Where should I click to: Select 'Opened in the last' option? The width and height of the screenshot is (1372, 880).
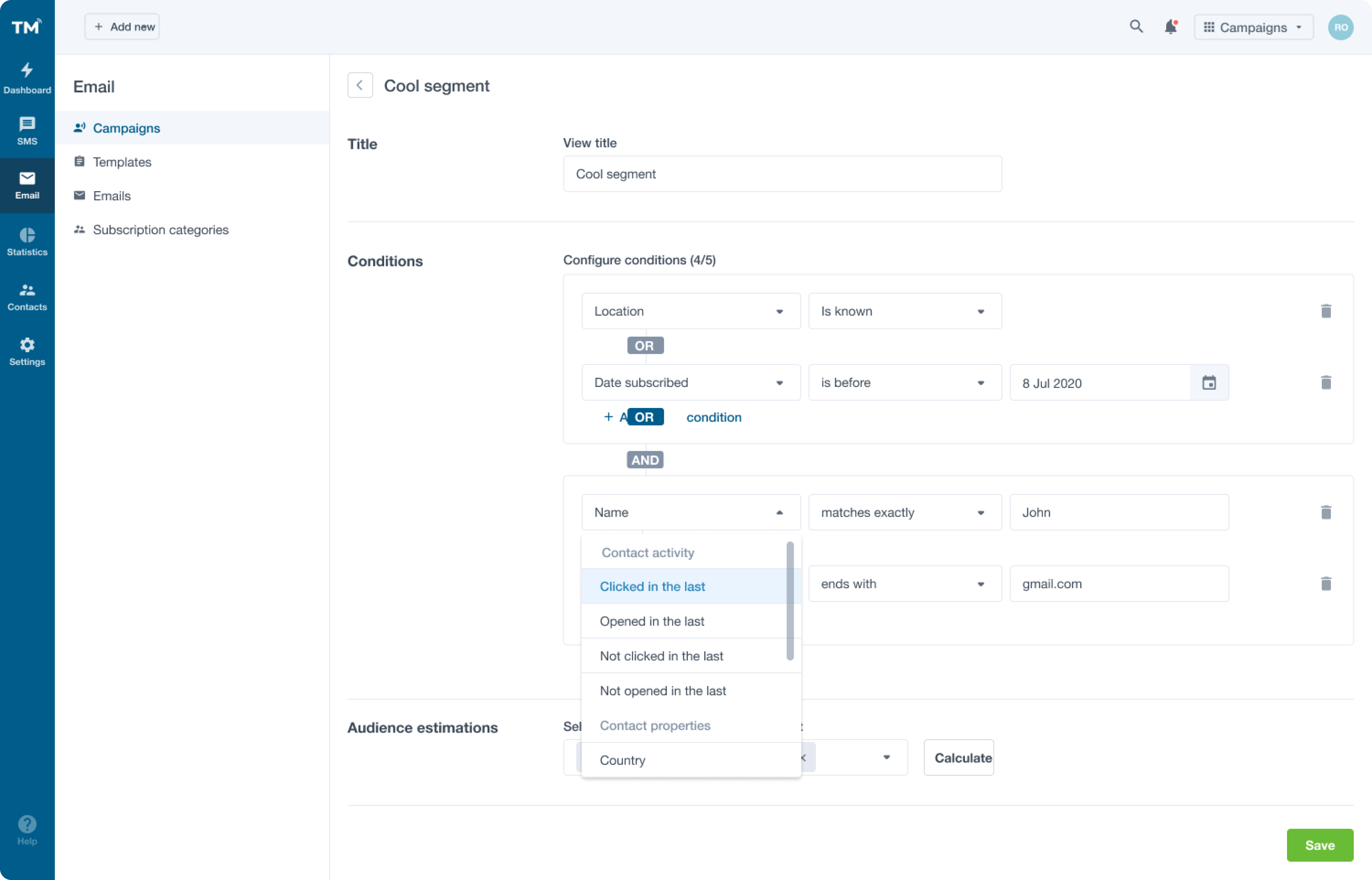click(x=652, y=621)
